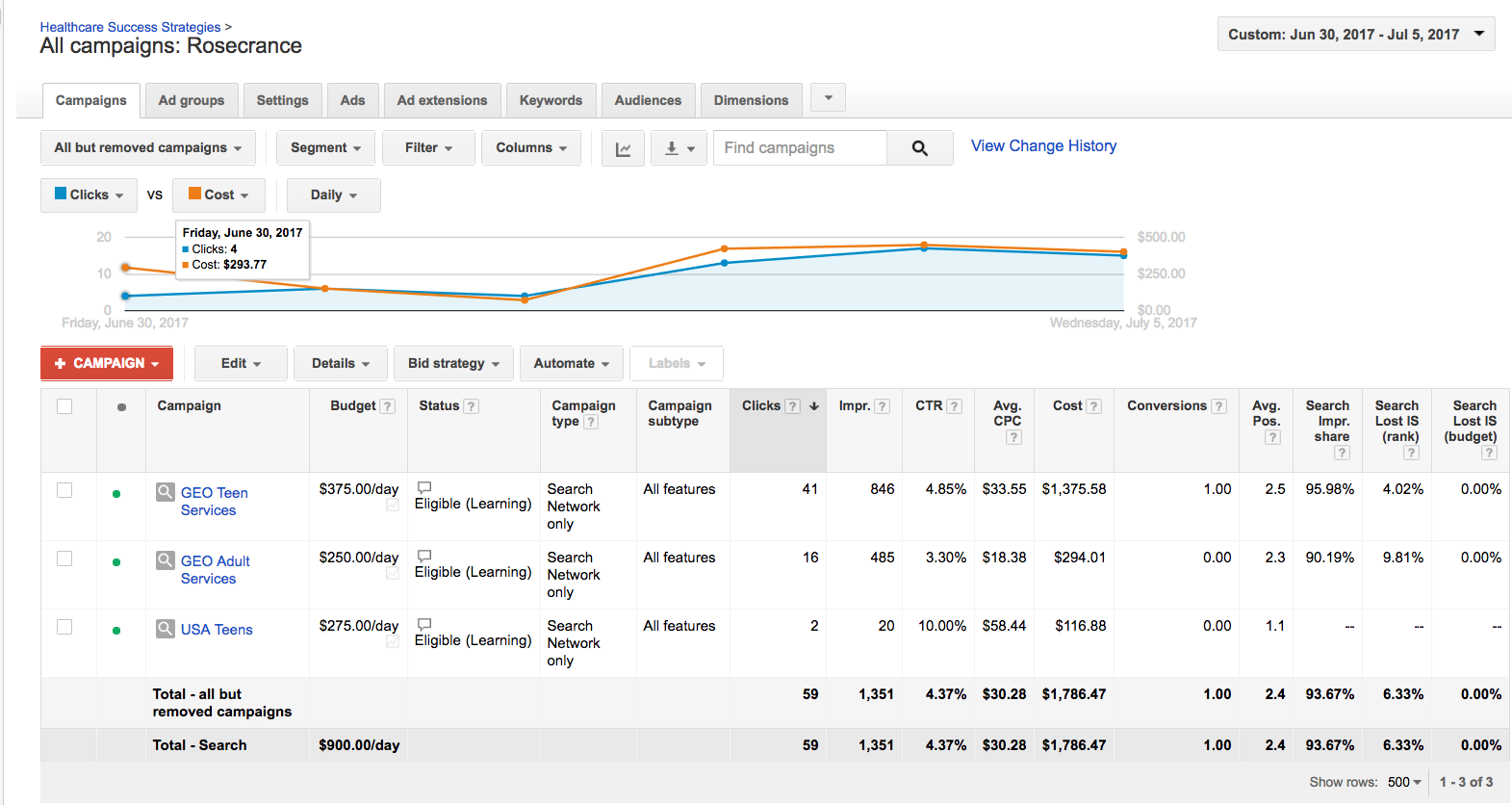Viewport: 1512px width, 805px height.
Task: Switch to the Ads tab
Action: 353,101
